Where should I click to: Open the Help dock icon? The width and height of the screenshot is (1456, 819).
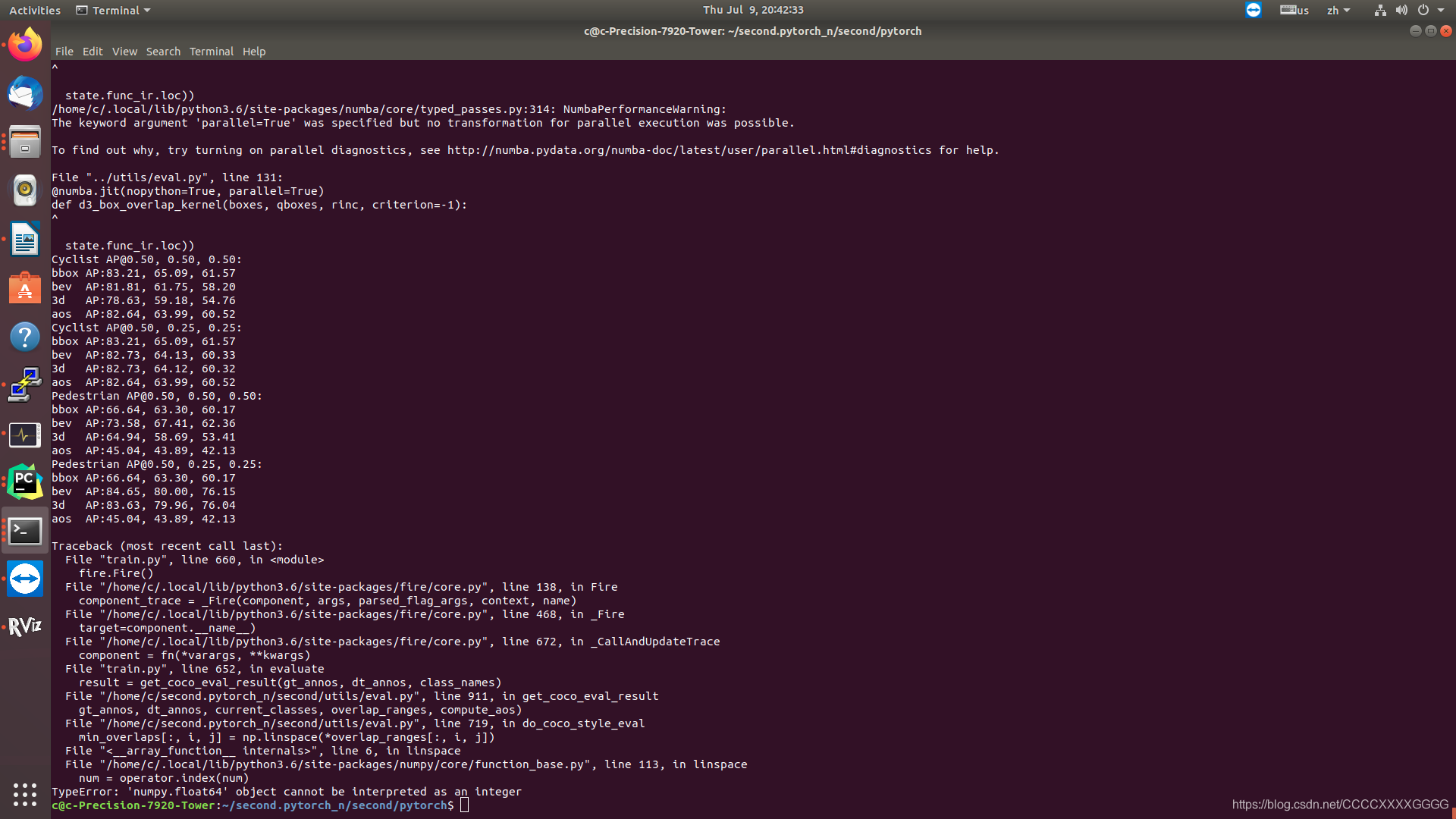tap(25, 337)
